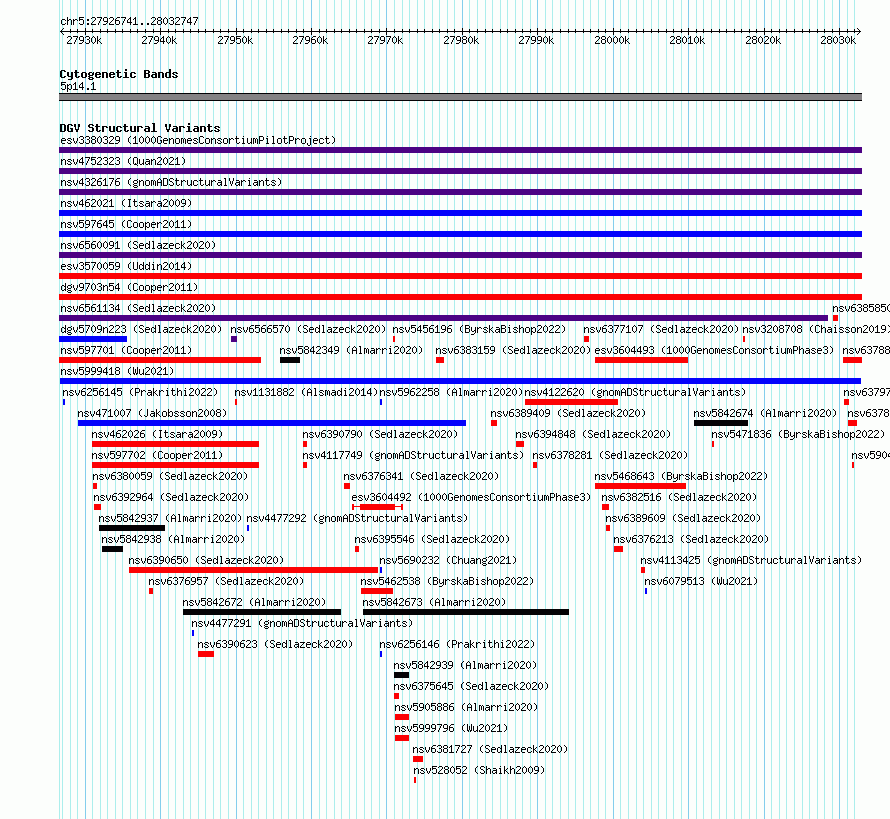
Task: Open nsv6560091 (Sedlazeck2020) label
Action: pos(138,245)
